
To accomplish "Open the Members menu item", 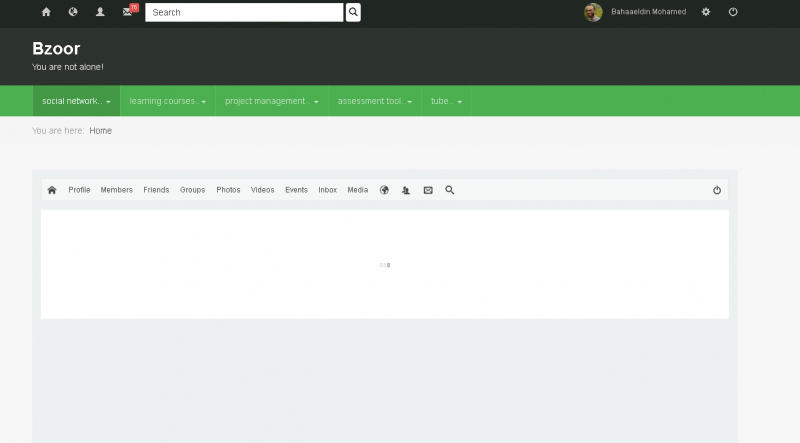I will tap(116, 190).
